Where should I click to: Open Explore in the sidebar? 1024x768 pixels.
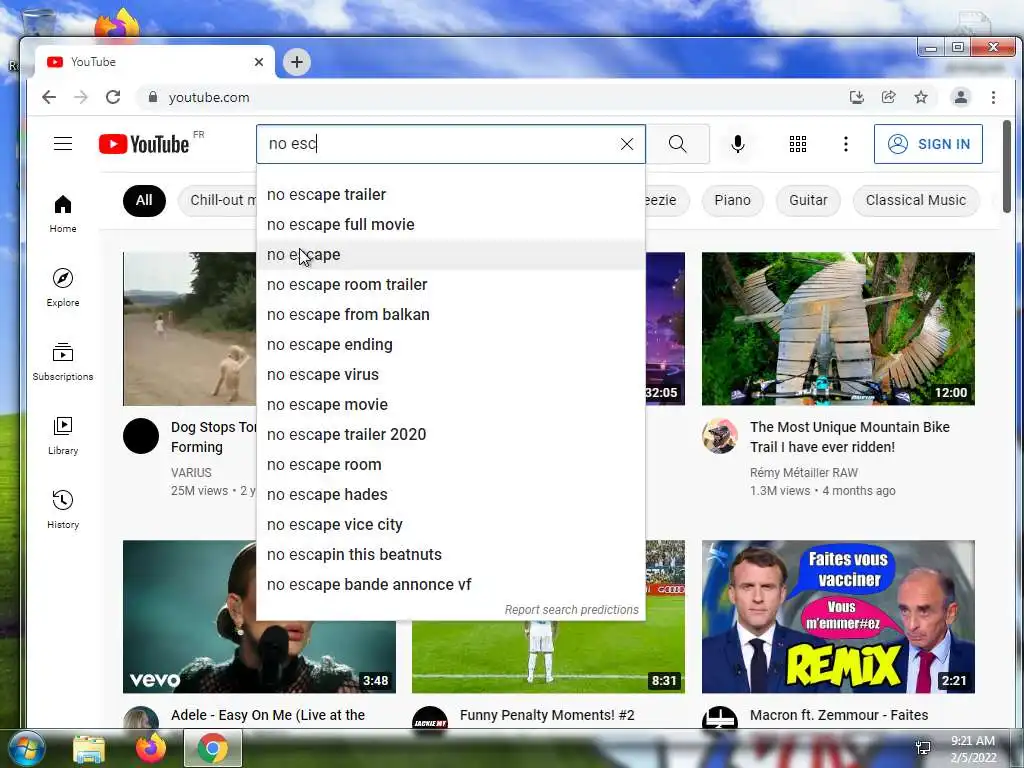tap(63, 288)
